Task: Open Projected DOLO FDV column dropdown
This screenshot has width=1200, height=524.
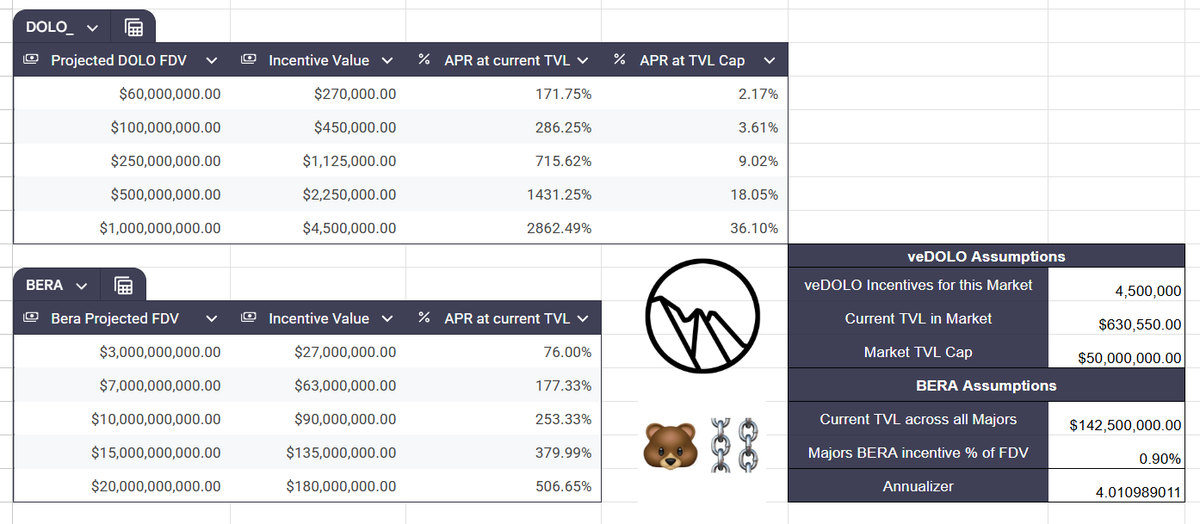Action: (212, 61)
